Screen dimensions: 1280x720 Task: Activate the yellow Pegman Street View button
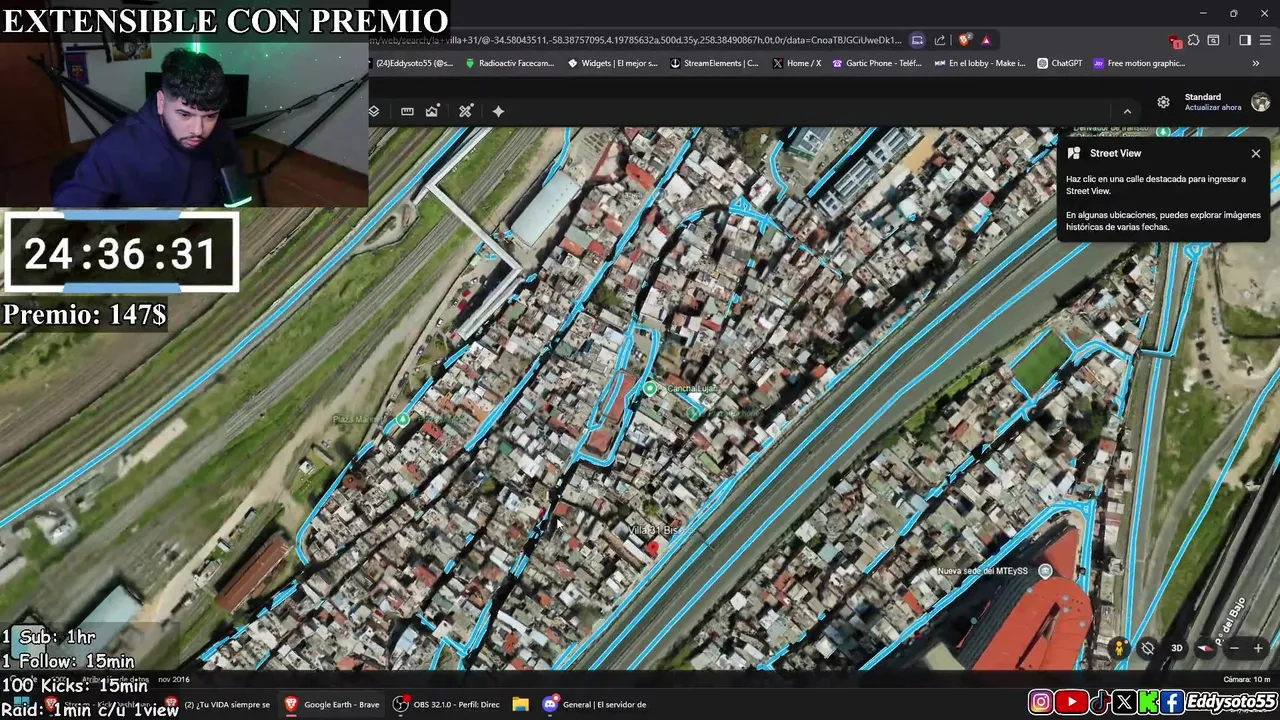coord(1119,648)
